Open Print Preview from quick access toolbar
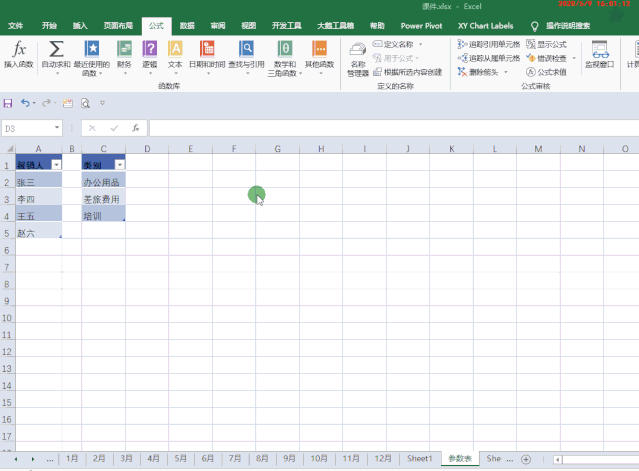 (x=85, y=103)
